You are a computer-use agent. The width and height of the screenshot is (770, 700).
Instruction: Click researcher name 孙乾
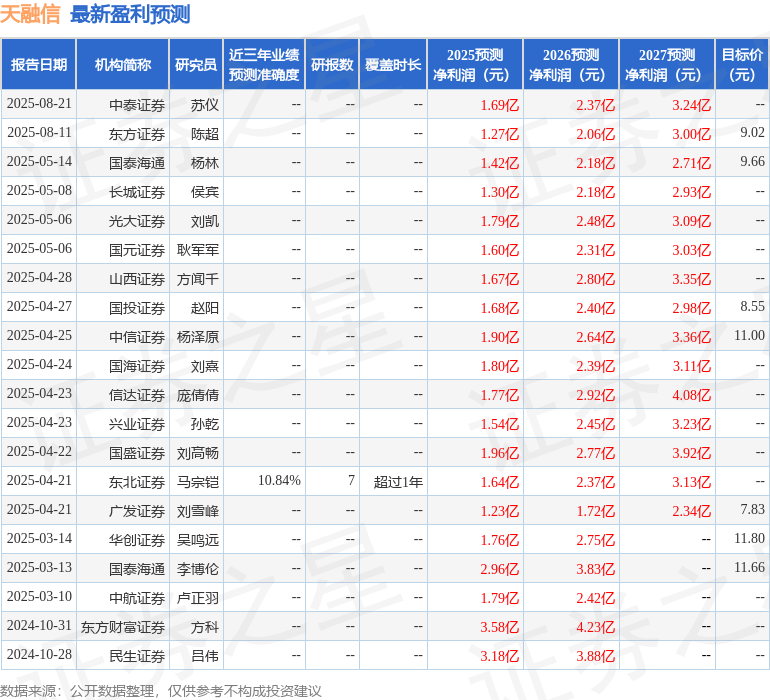(x=205, y=424)
